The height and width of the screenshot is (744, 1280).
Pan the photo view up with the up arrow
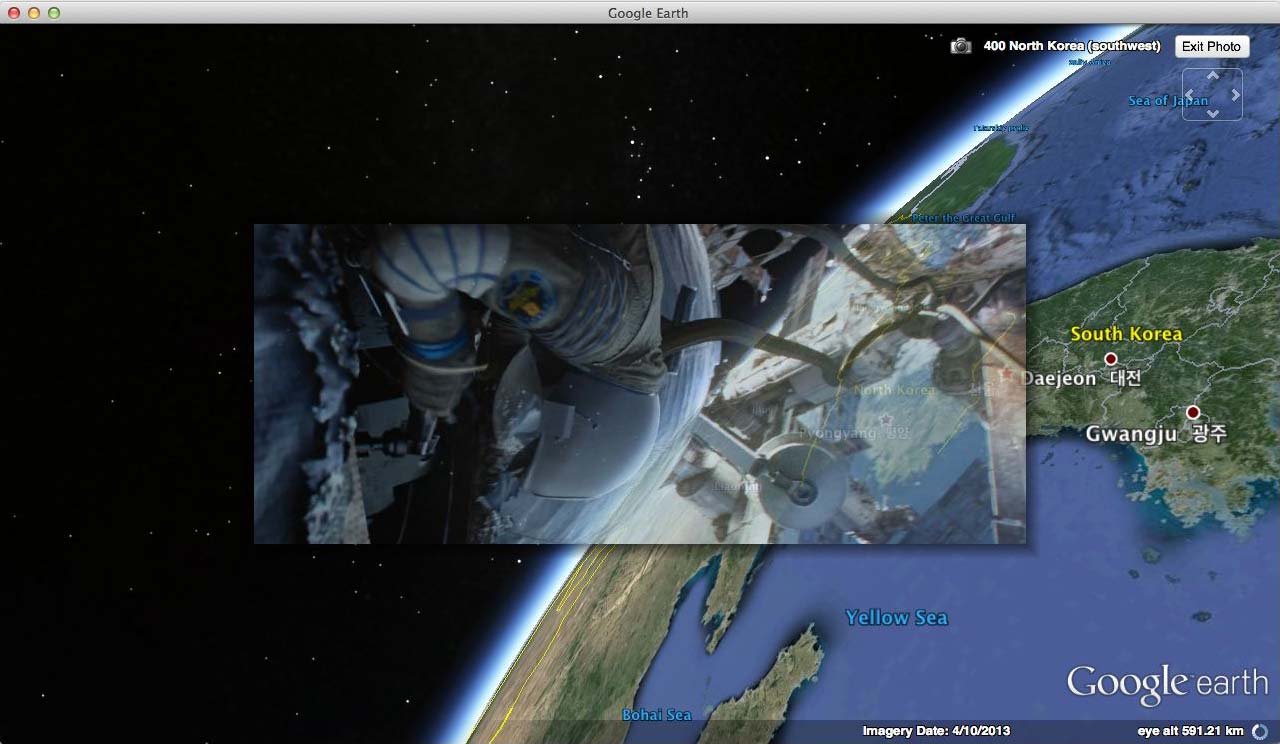pyautogui.click(x=1213, y=76)
